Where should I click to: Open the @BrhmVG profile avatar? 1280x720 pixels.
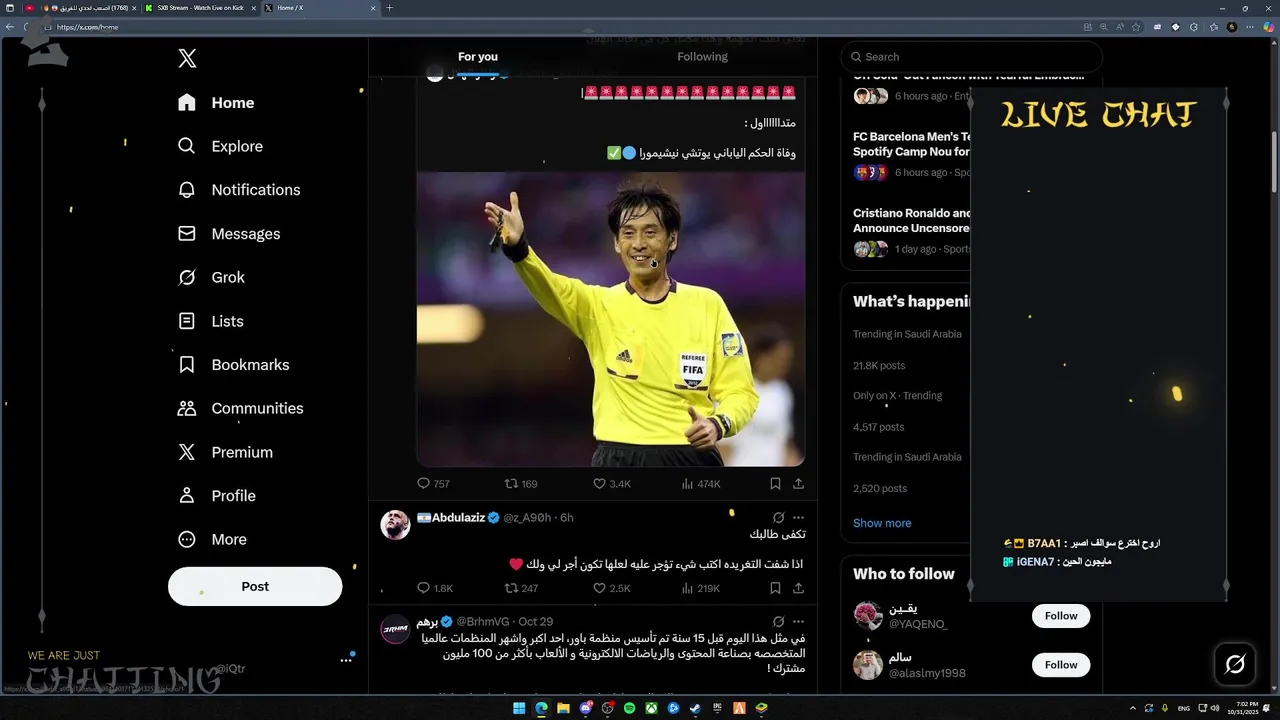point(395,629)
